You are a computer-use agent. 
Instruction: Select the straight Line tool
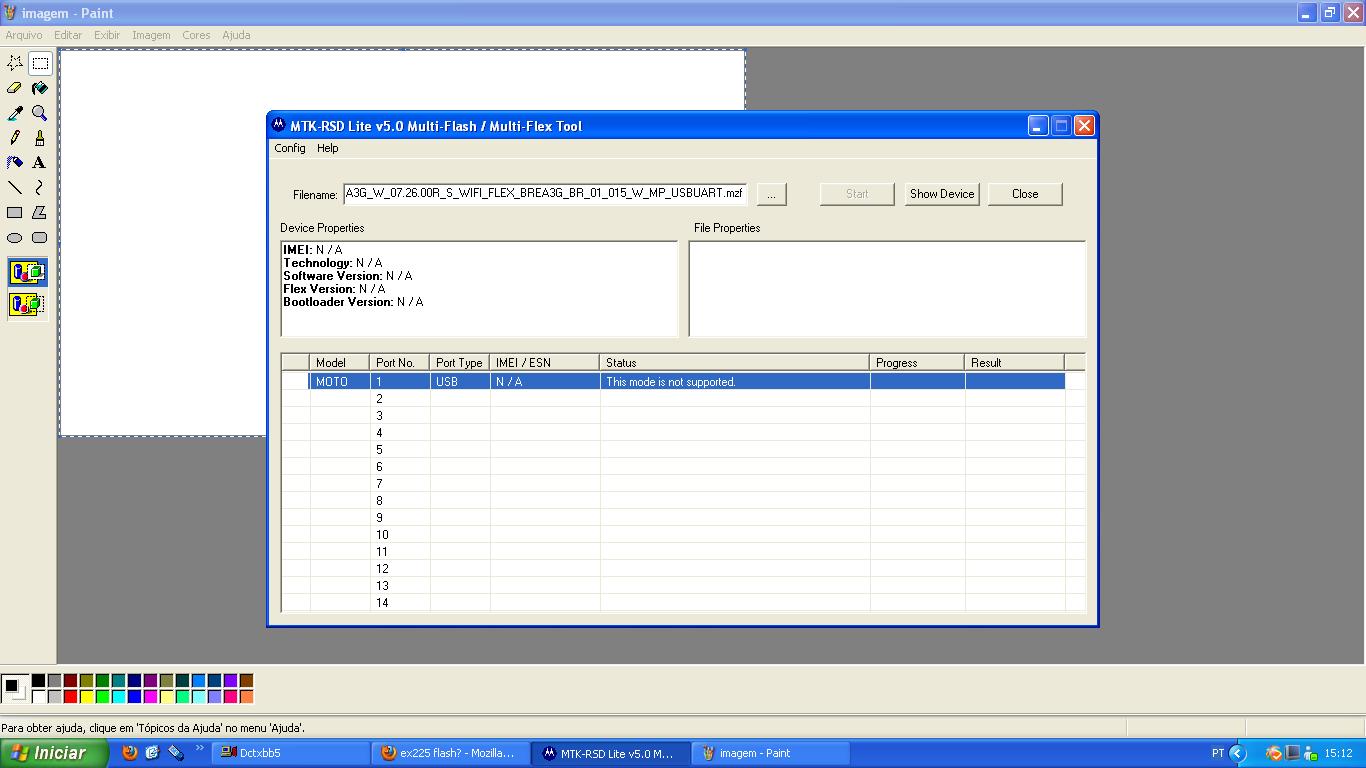(15, 188)
